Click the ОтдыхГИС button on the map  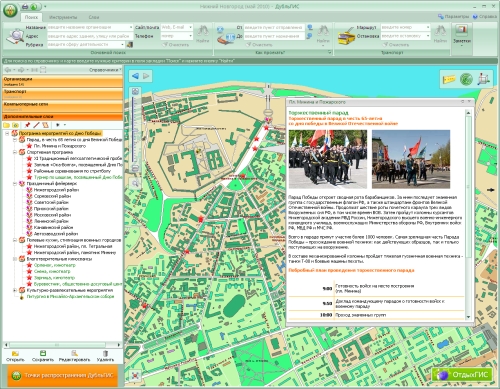pyautogui.click(x=462, y=375)
